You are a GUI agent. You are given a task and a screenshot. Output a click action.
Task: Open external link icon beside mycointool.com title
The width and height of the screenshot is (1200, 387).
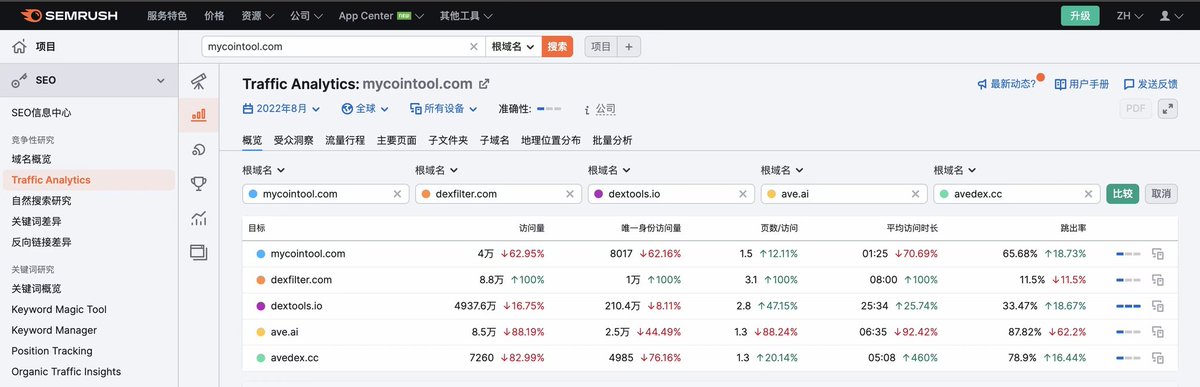[x=484, y=84]
